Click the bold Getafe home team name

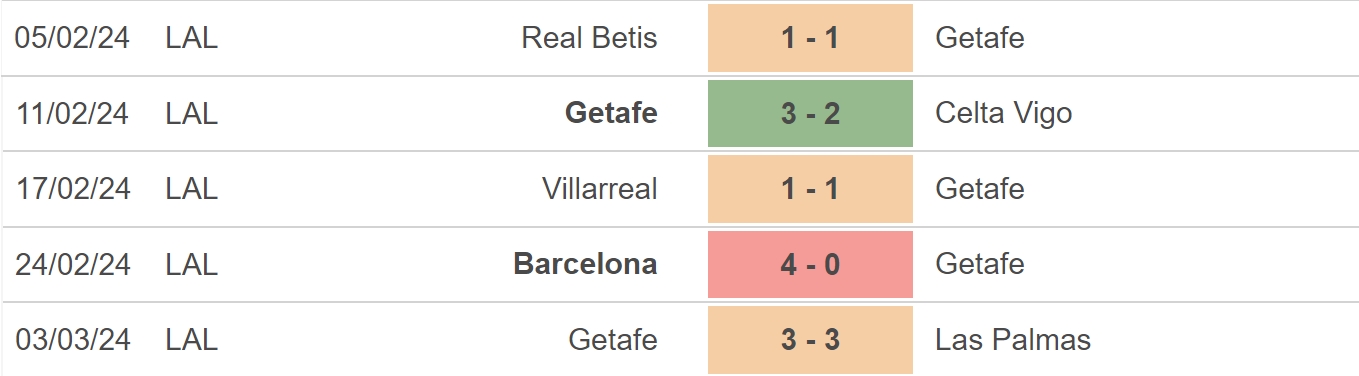[x=611, y=113]
